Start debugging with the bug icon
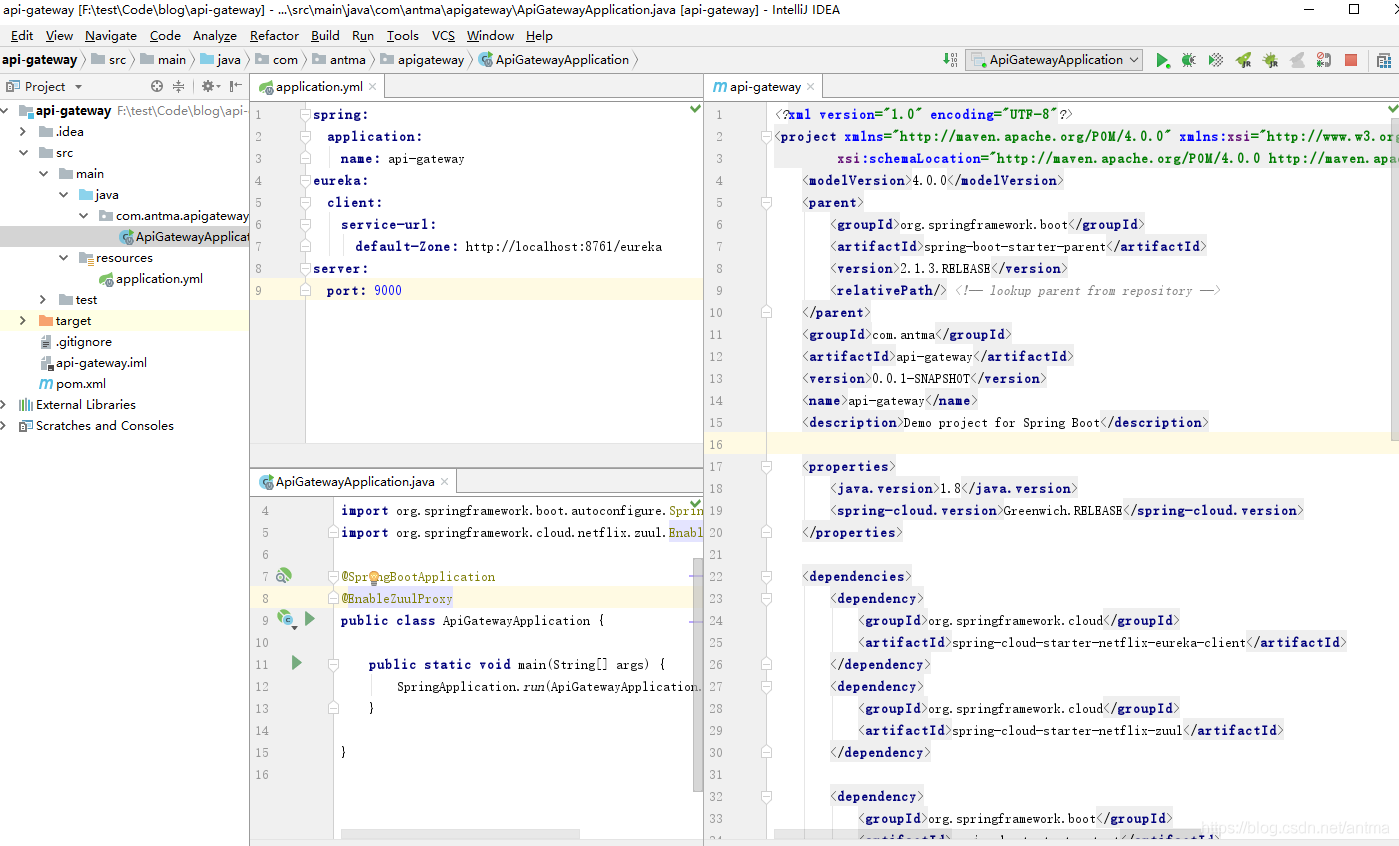 [1188, 60]
